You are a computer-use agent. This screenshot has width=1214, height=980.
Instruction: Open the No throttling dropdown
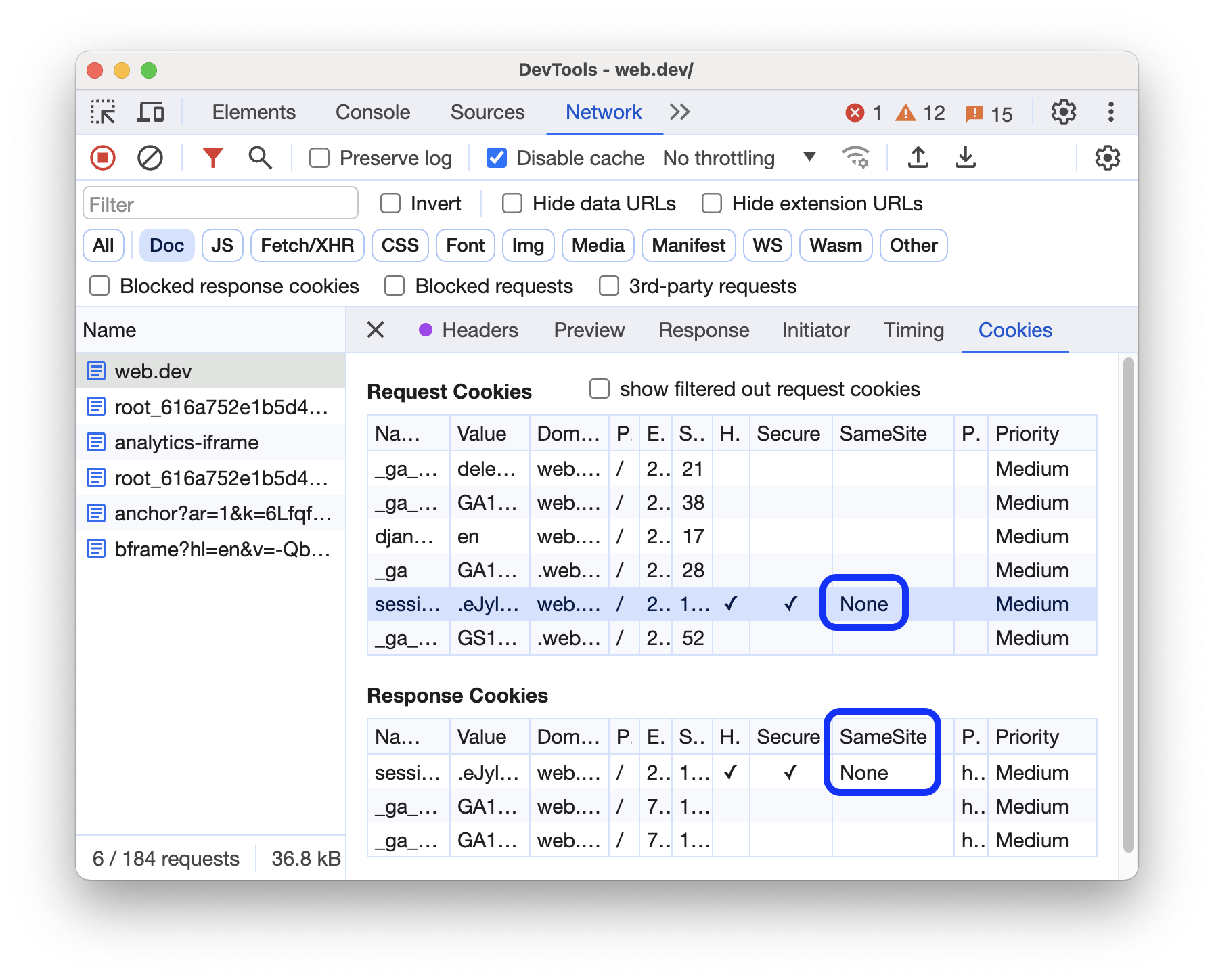pyautogui.click(x=738, y=158)
